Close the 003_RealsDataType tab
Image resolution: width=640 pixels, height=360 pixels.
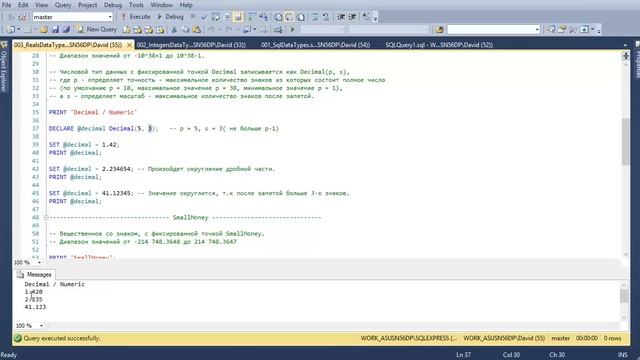point(129,45)
